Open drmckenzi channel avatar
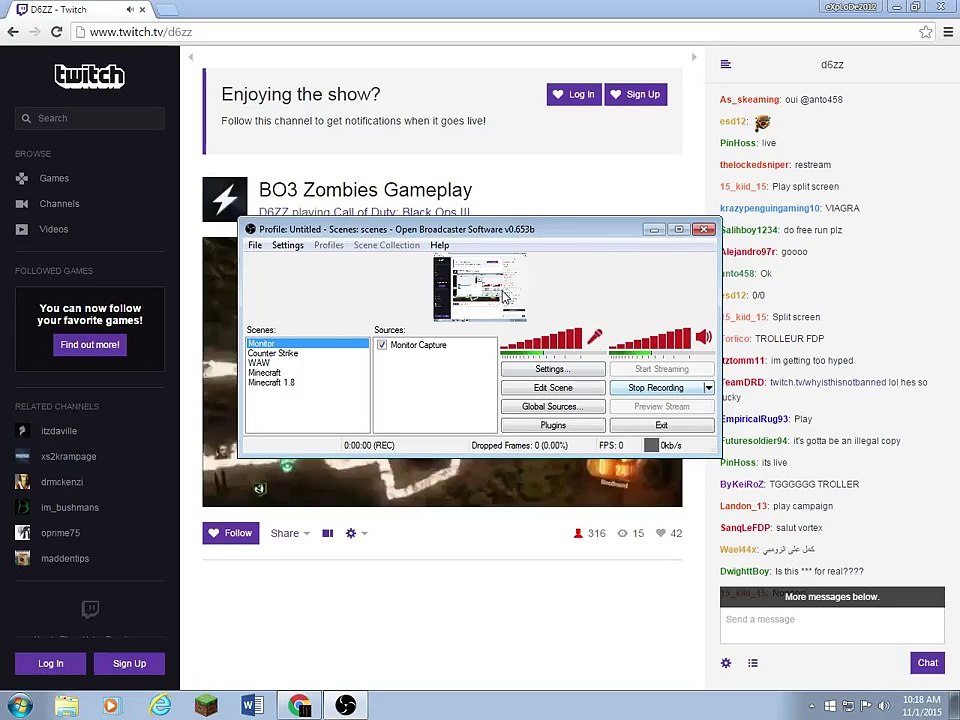 pos(23,482)
